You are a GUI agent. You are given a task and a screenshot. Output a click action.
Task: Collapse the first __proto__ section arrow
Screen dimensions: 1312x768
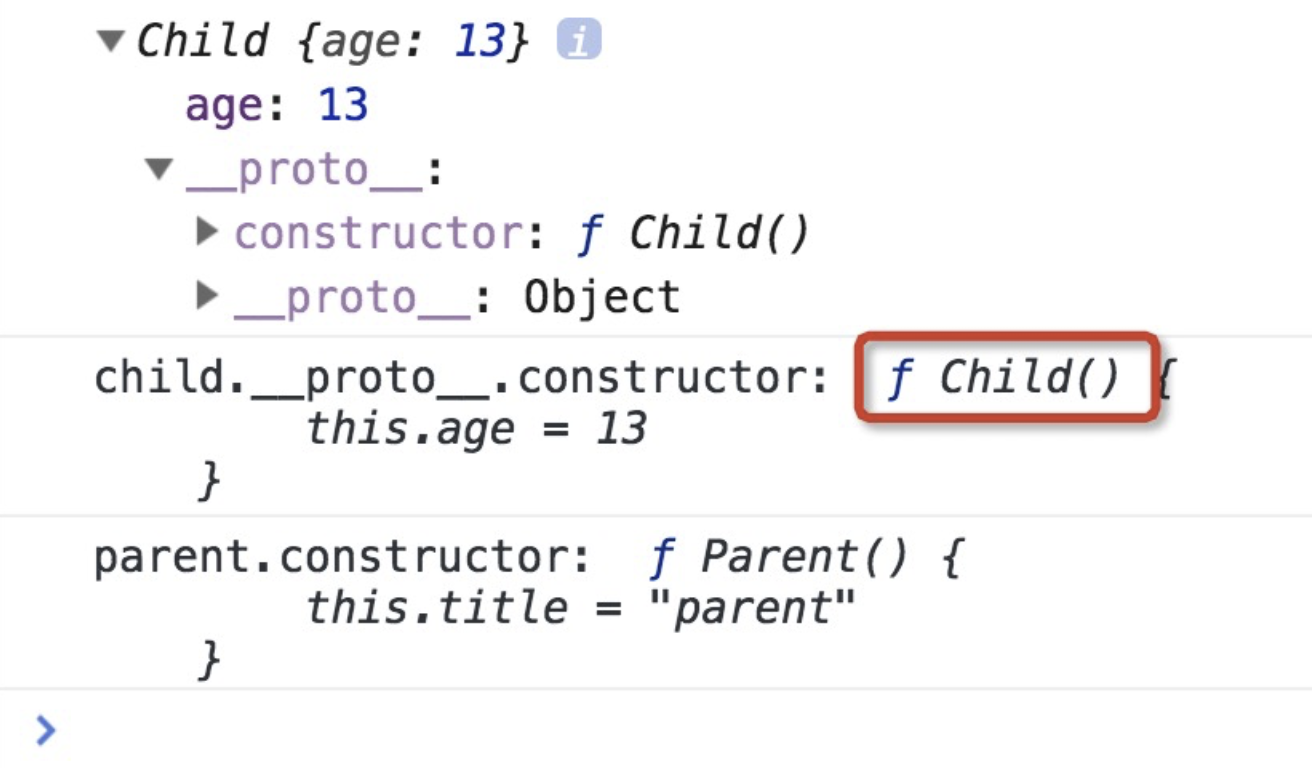(x=158, y=168)
